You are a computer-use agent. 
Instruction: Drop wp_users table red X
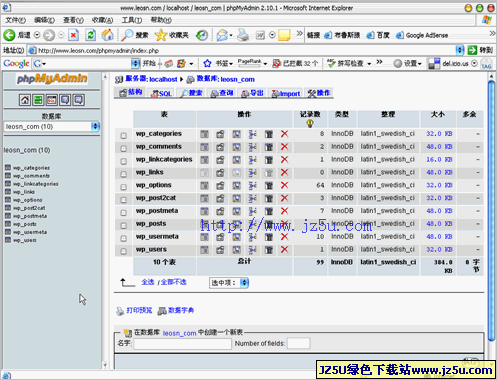point(284,250)
